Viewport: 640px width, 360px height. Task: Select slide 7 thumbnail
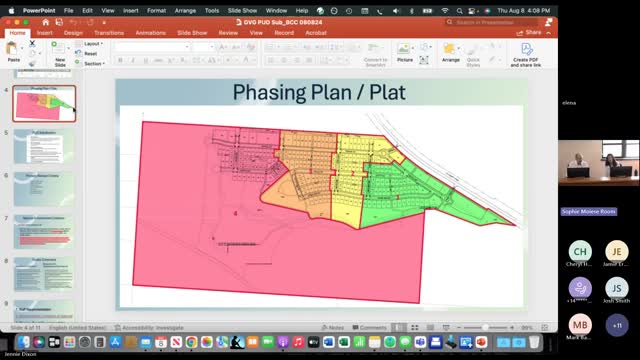44,232
